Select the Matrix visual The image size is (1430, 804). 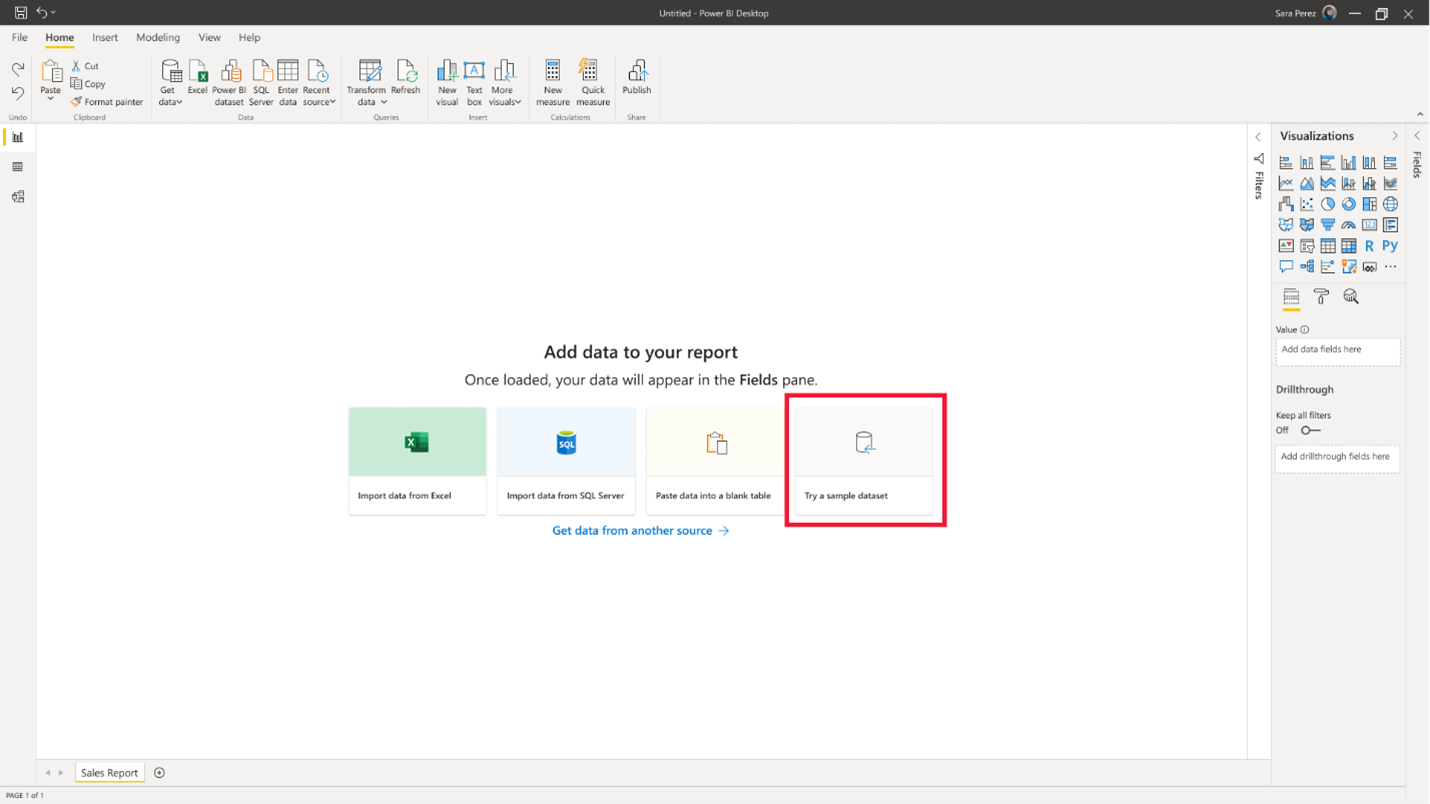pos(1349,245)
